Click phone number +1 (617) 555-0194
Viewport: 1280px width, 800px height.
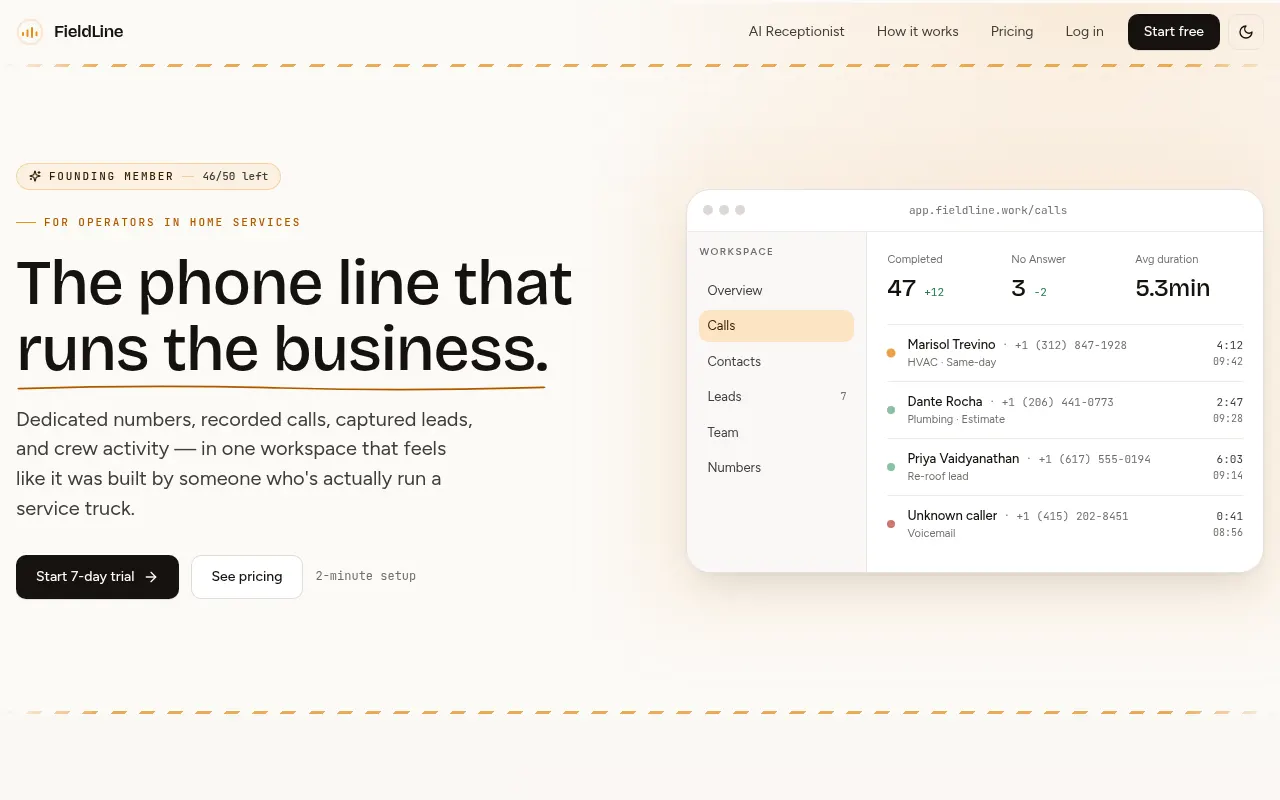point(1095,460)
